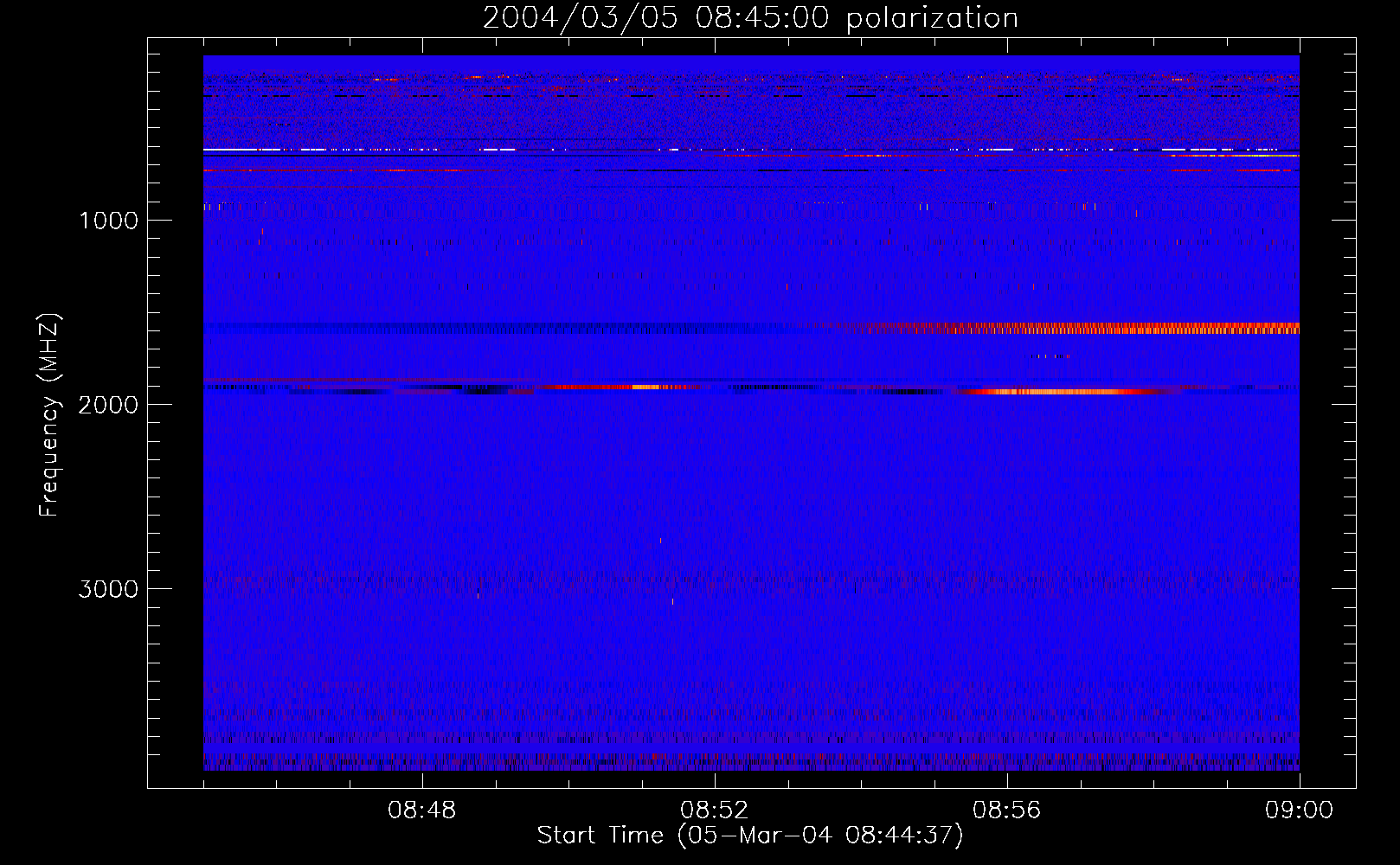Image resolution: width=1400 pixels, height=865 pixels.
Task: Select the Start Time axis label
Action: pos(750,836)
